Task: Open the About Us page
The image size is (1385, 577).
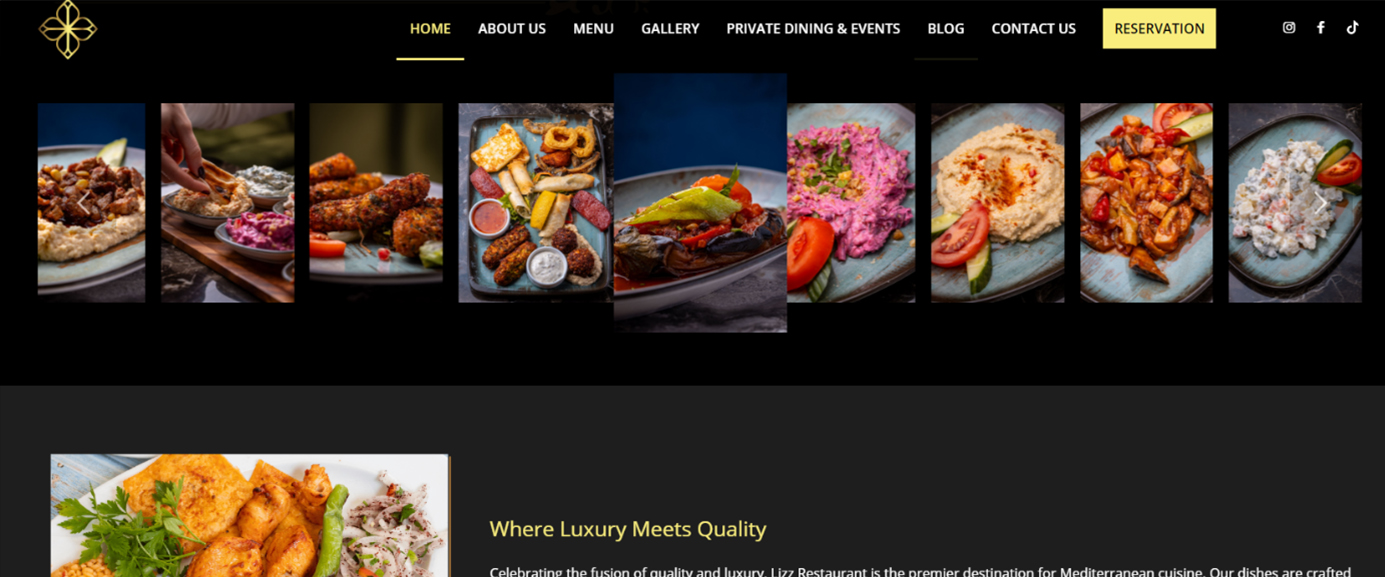Action: click(512, 29)
